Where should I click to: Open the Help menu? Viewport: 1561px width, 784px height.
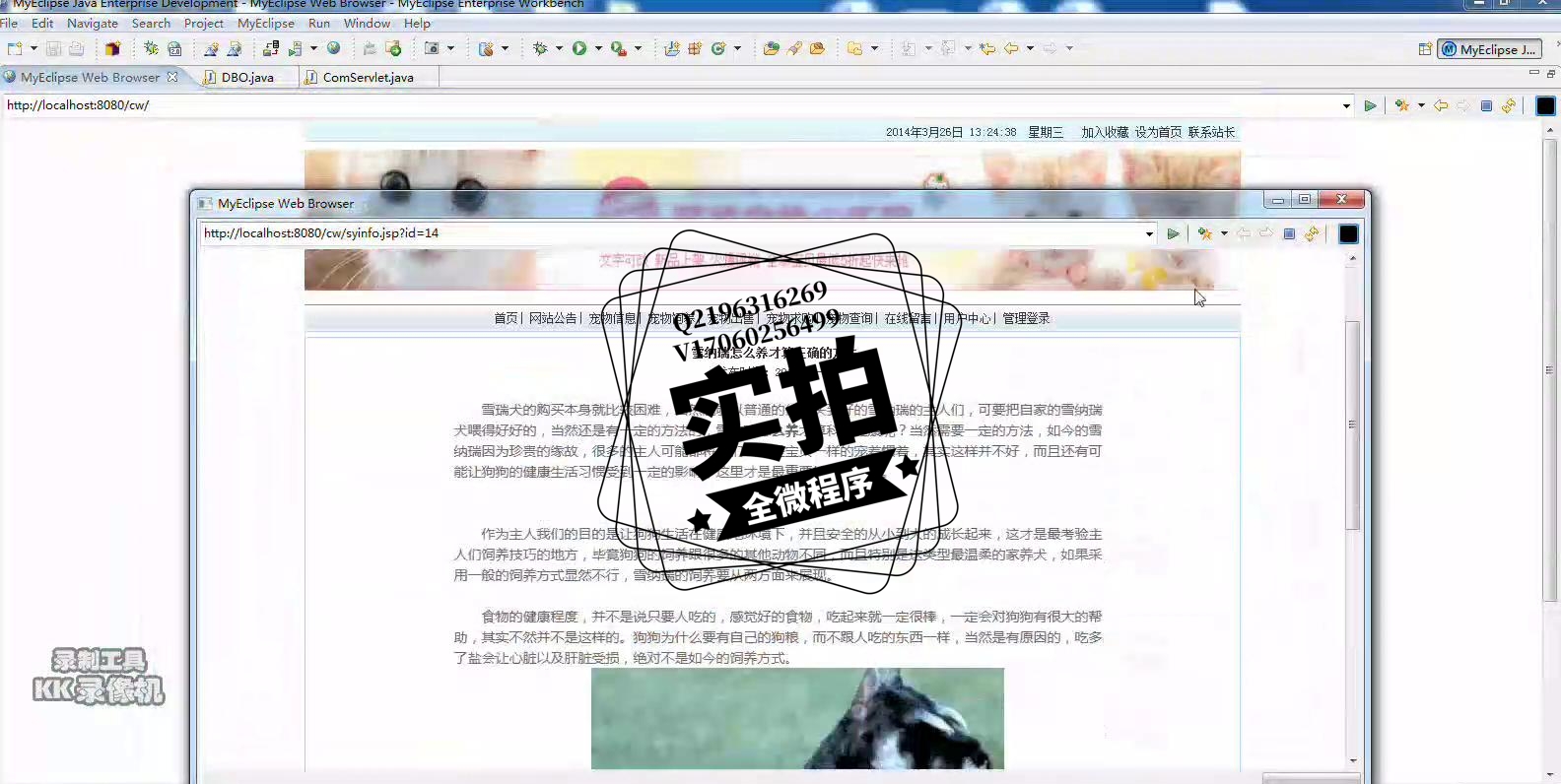[417, 23]
